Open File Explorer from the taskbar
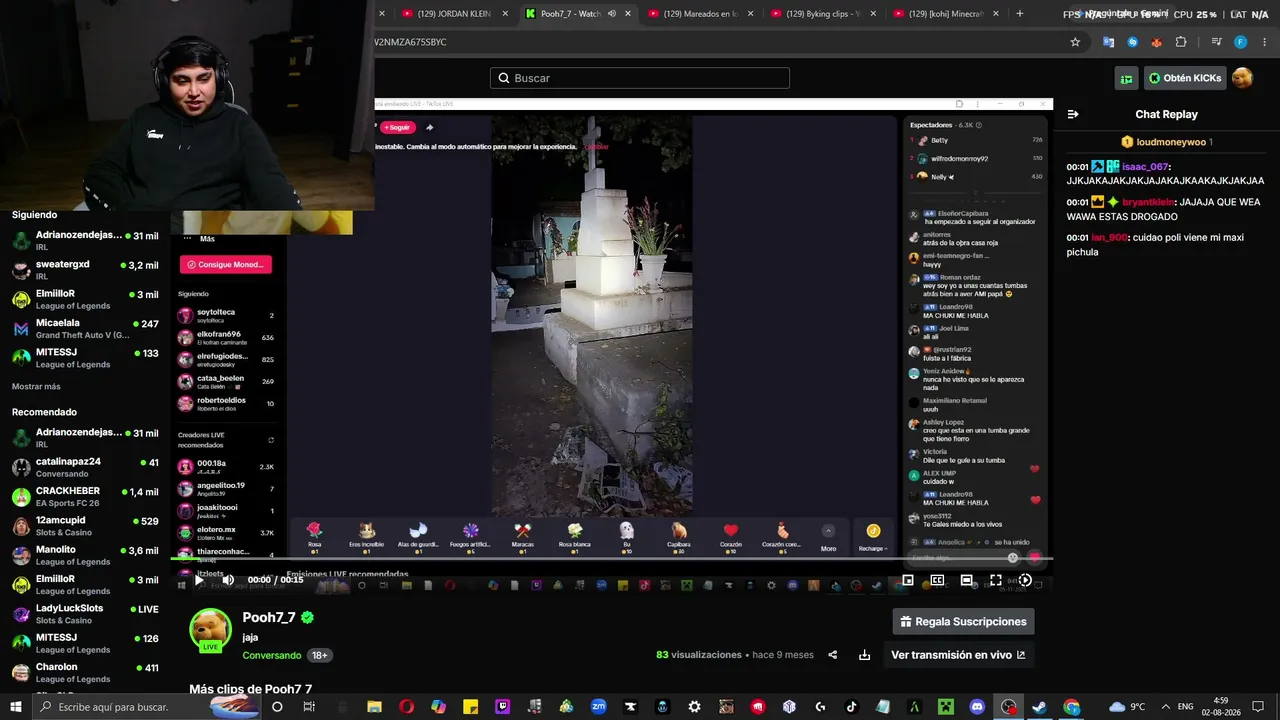Viewport: 1280px width, 720px height. (374, 707)
